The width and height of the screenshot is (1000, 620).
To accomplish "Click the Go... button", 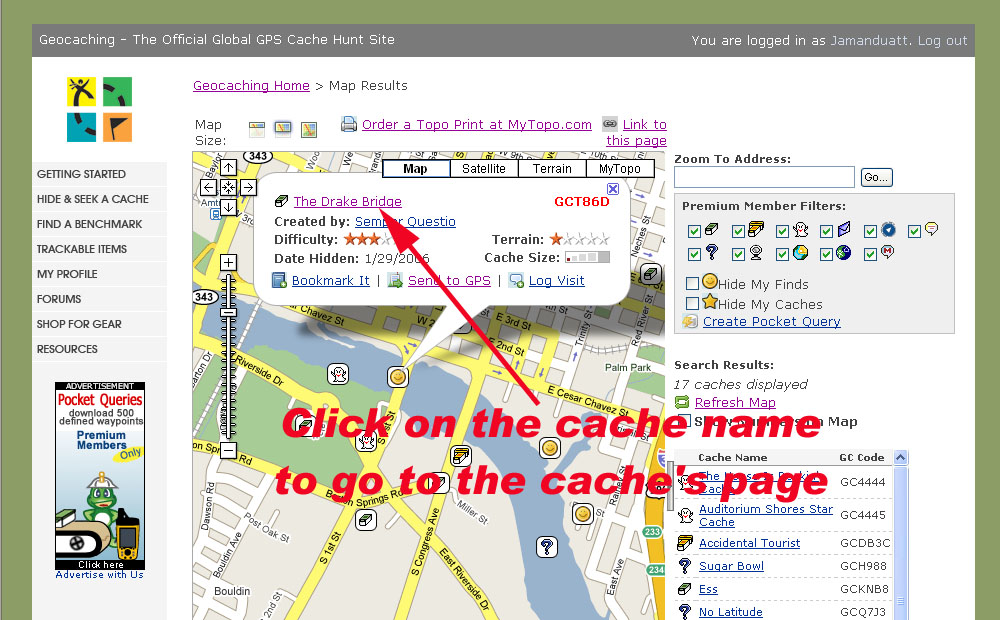I will (x=876, y=177).
